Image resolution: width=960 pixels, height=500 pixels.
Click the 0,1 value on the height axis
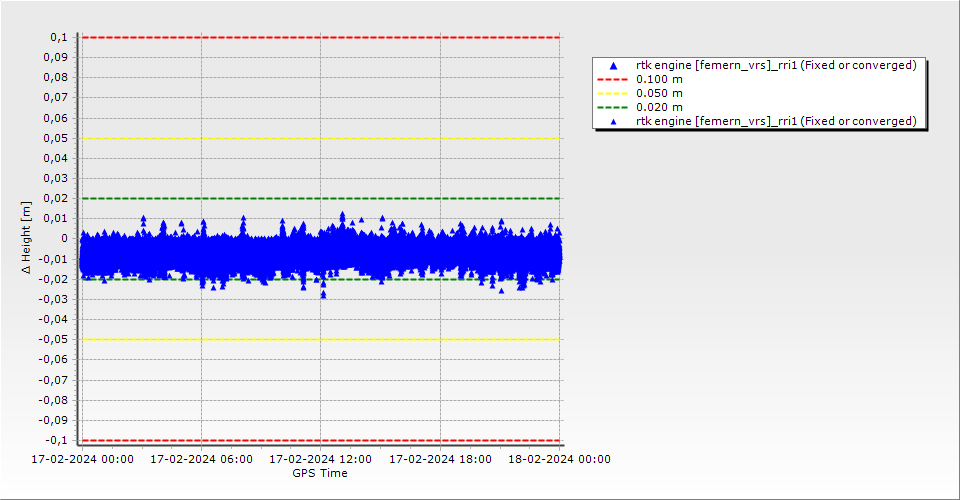[x=58, y=37]
